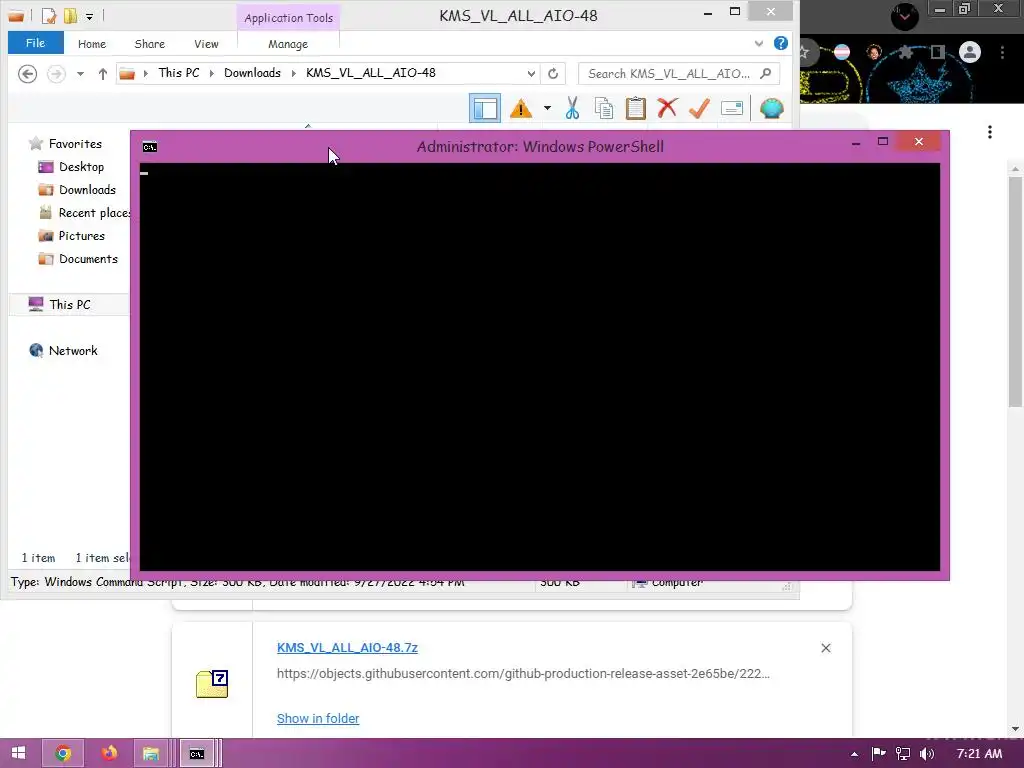Expand the Downloads breadcrumb arrow
Viewport: 1024px width, 768px height.
coord(293,73)
